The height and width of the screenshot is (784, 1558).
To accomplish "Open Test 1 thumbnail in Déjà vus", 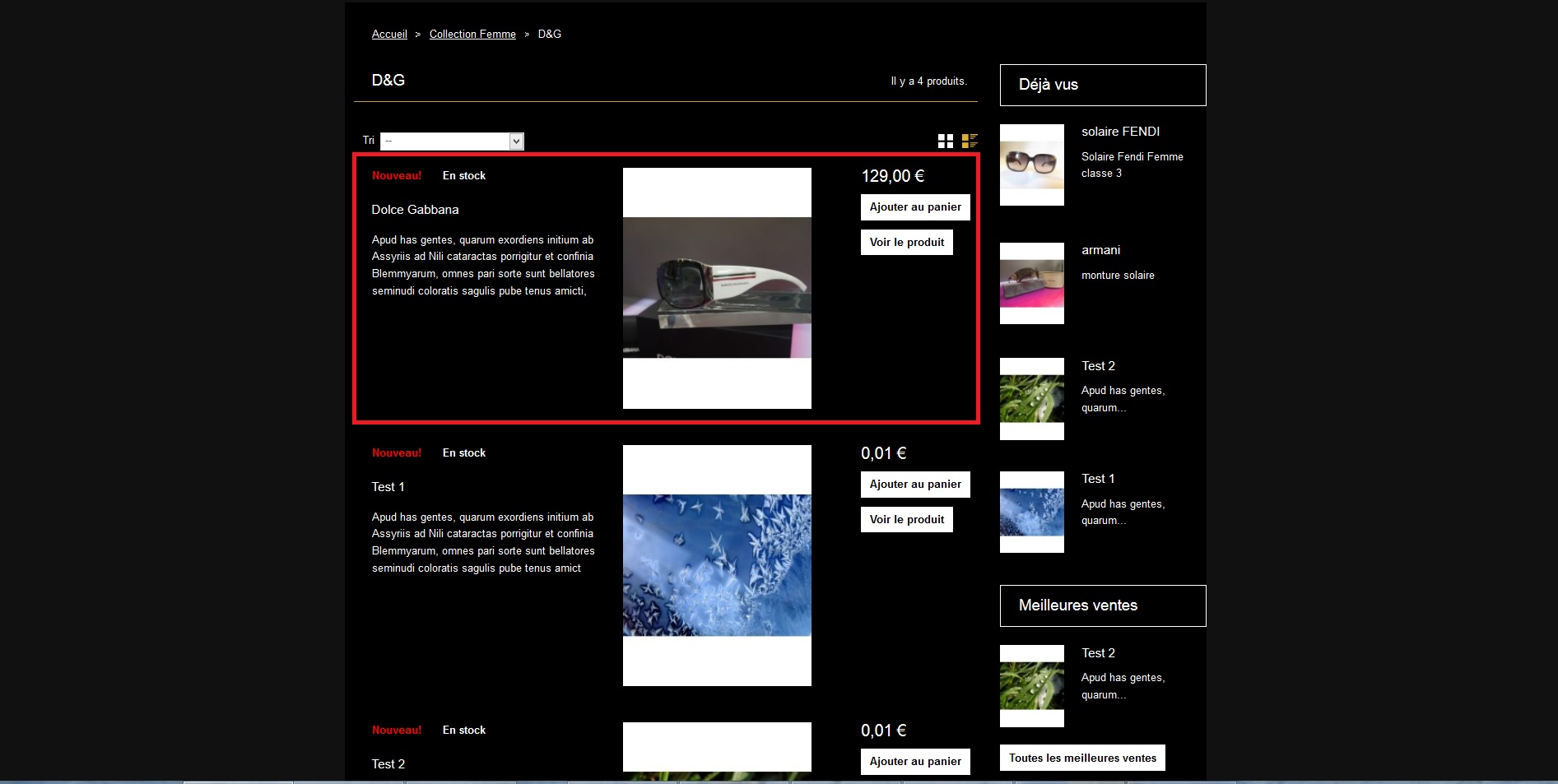I will pyautogui.click(x=1032, y=512).
